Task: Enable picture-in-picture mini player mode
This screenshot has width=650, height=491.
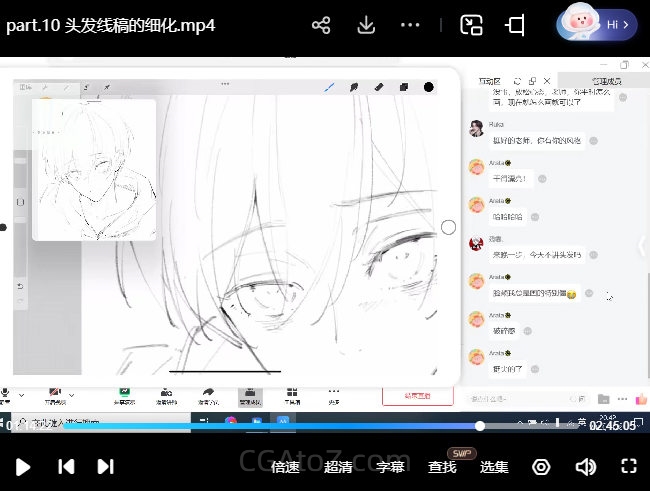Action: (472, 25)
